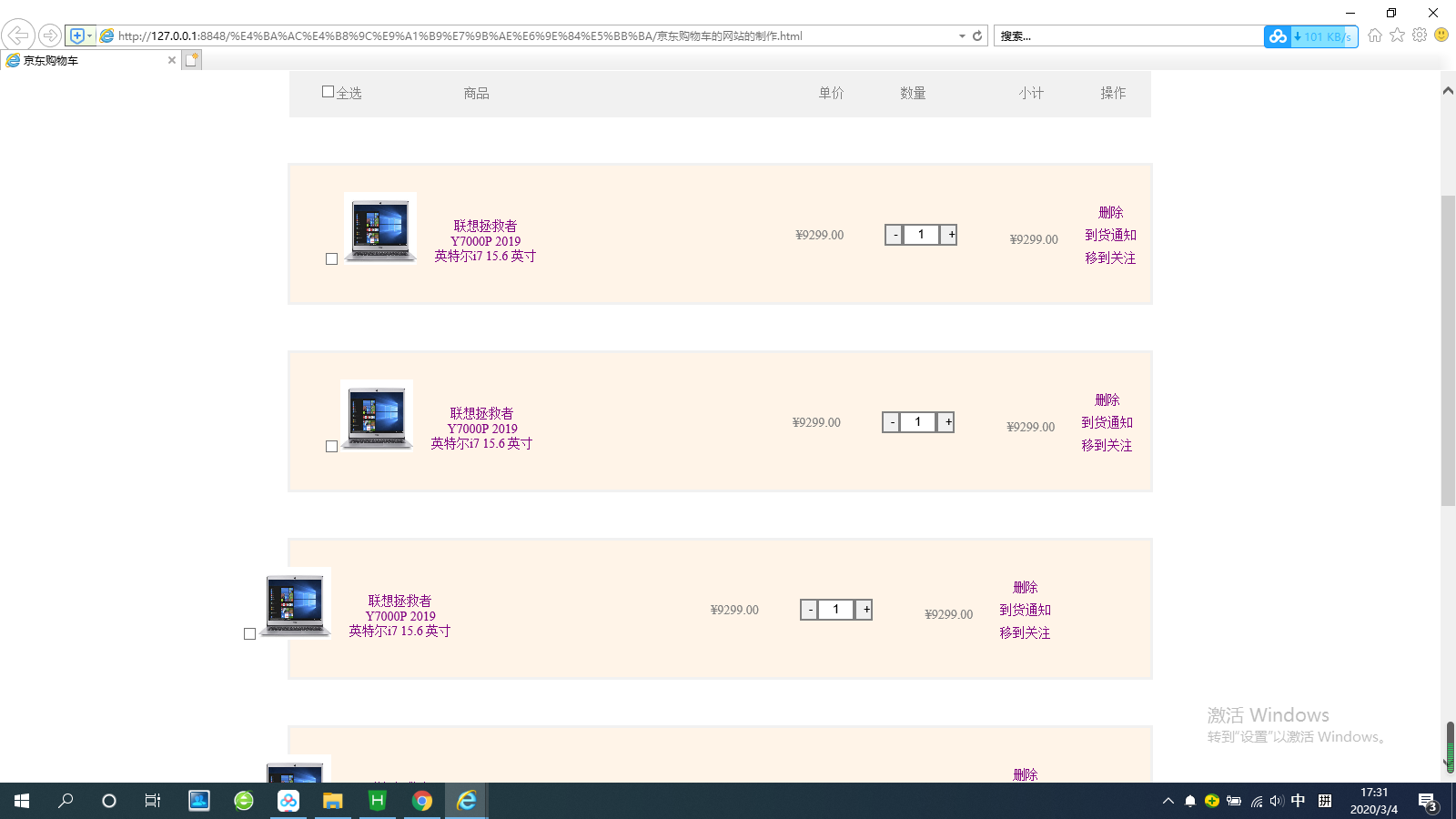Check the third cart item's checkbox

[x=249, y=634]
